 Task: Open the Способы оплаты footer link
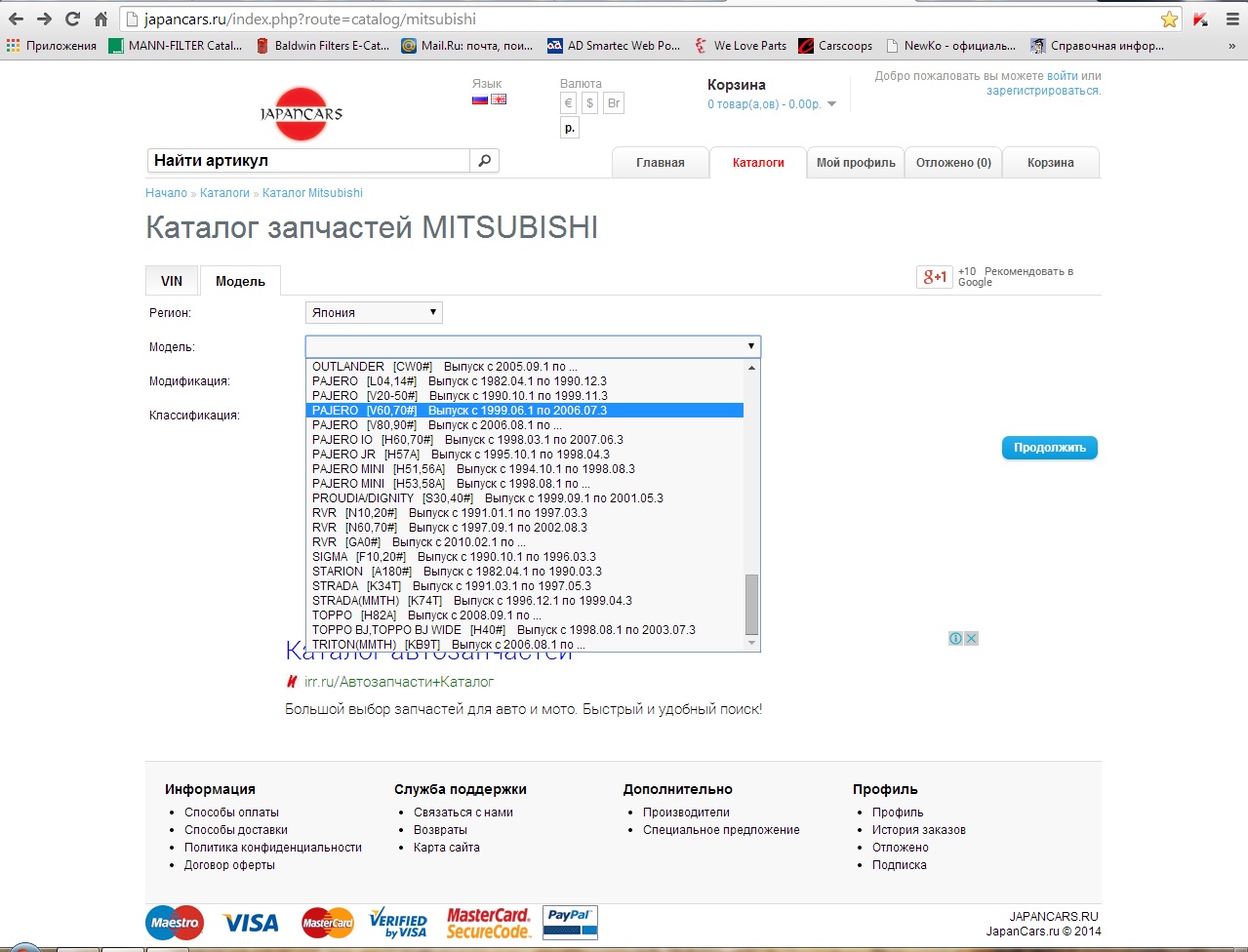[x=231, y=813]
